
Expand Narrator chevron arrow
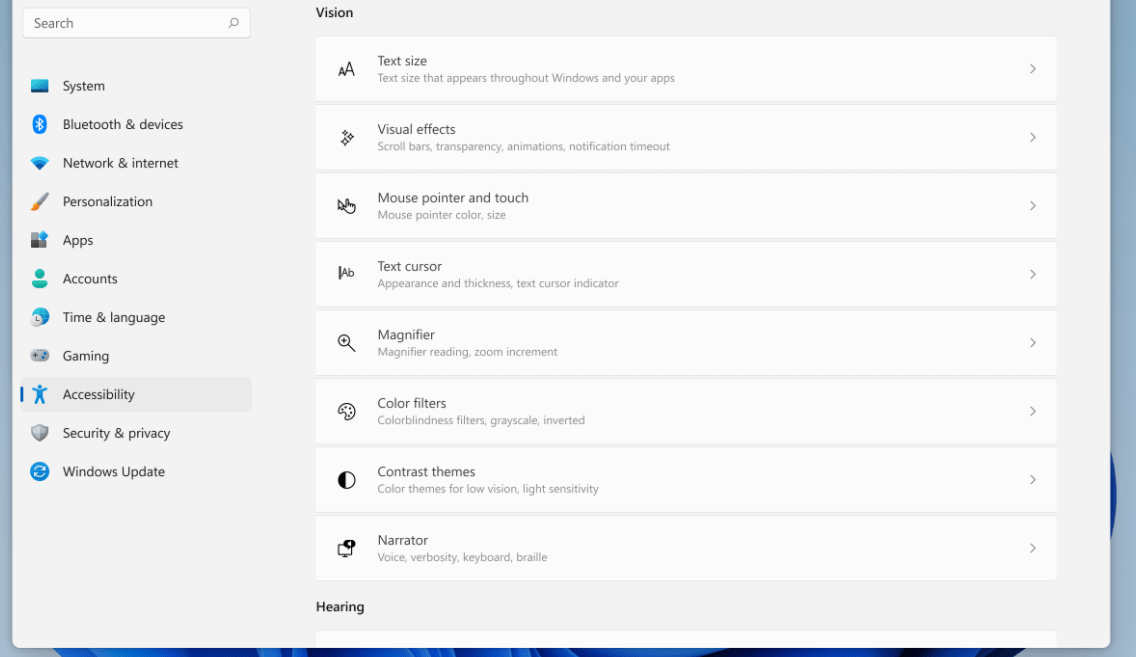pos(1033,548)
